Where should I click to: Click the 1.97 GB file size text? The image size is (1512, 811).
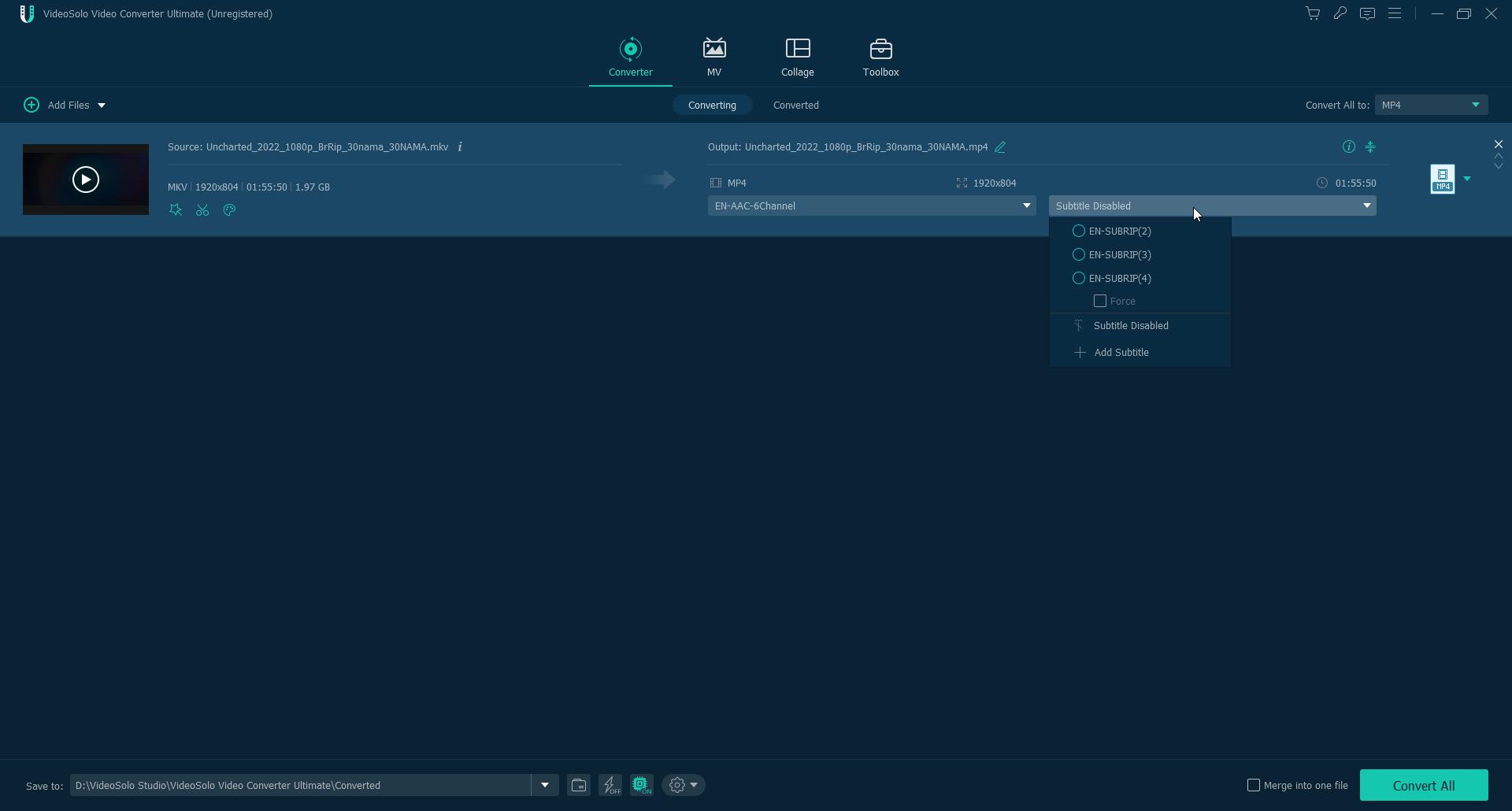click(313, 187)
